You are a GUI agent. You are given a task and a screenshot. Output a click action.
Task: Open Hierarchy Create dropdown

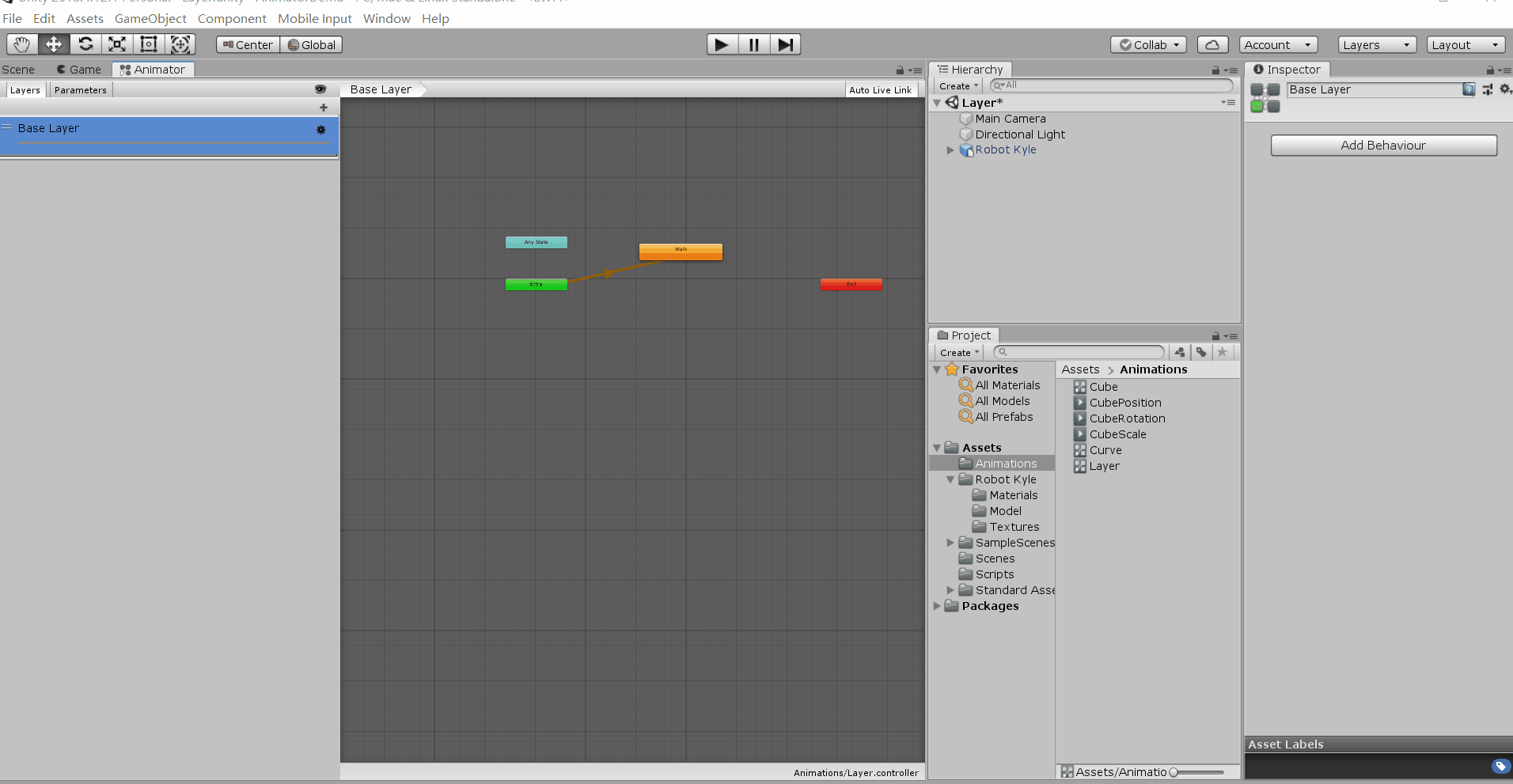click(958, 86)
